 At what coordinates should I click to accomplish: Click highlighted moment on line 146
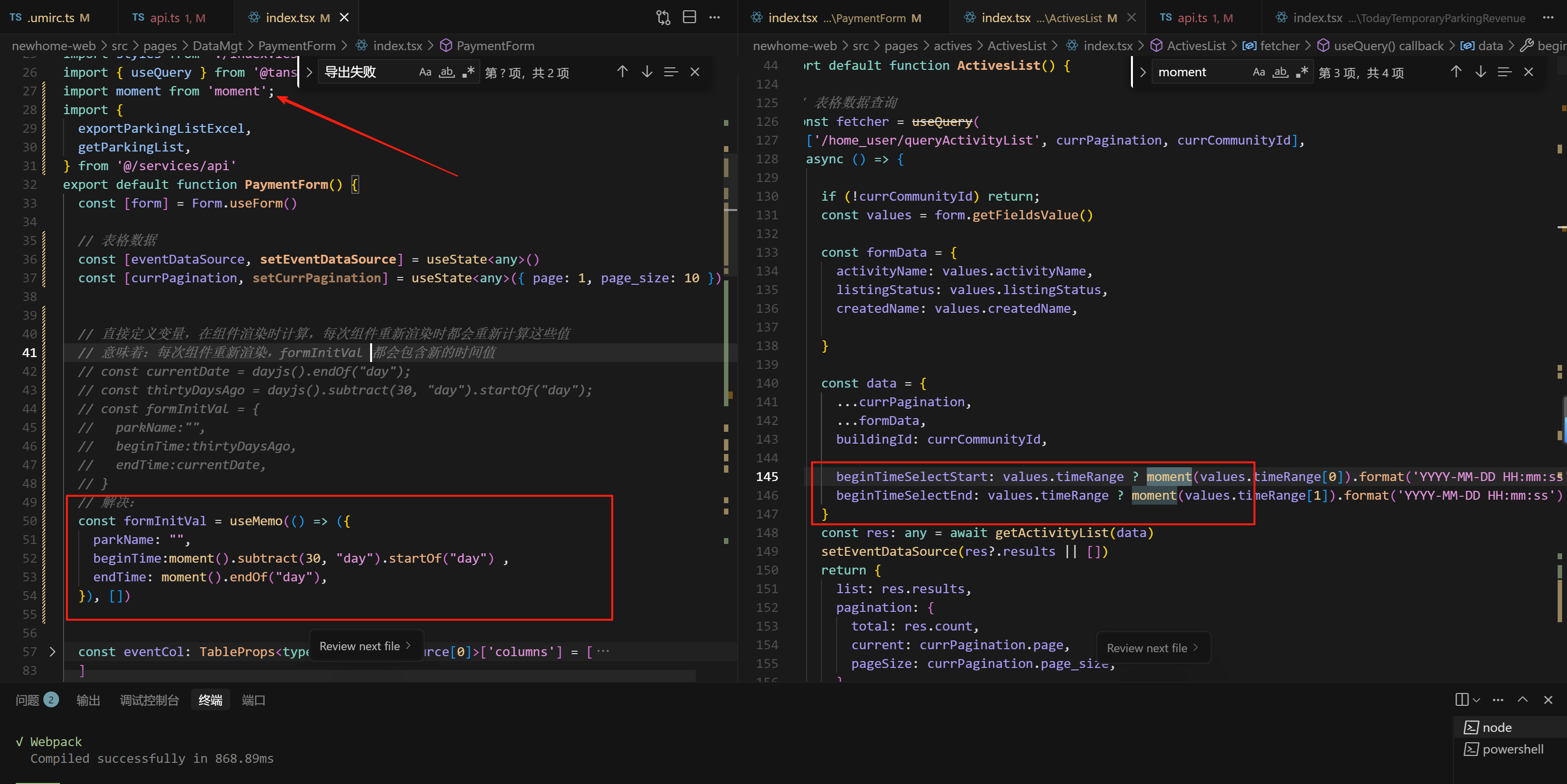click(x=1154, y=495)
